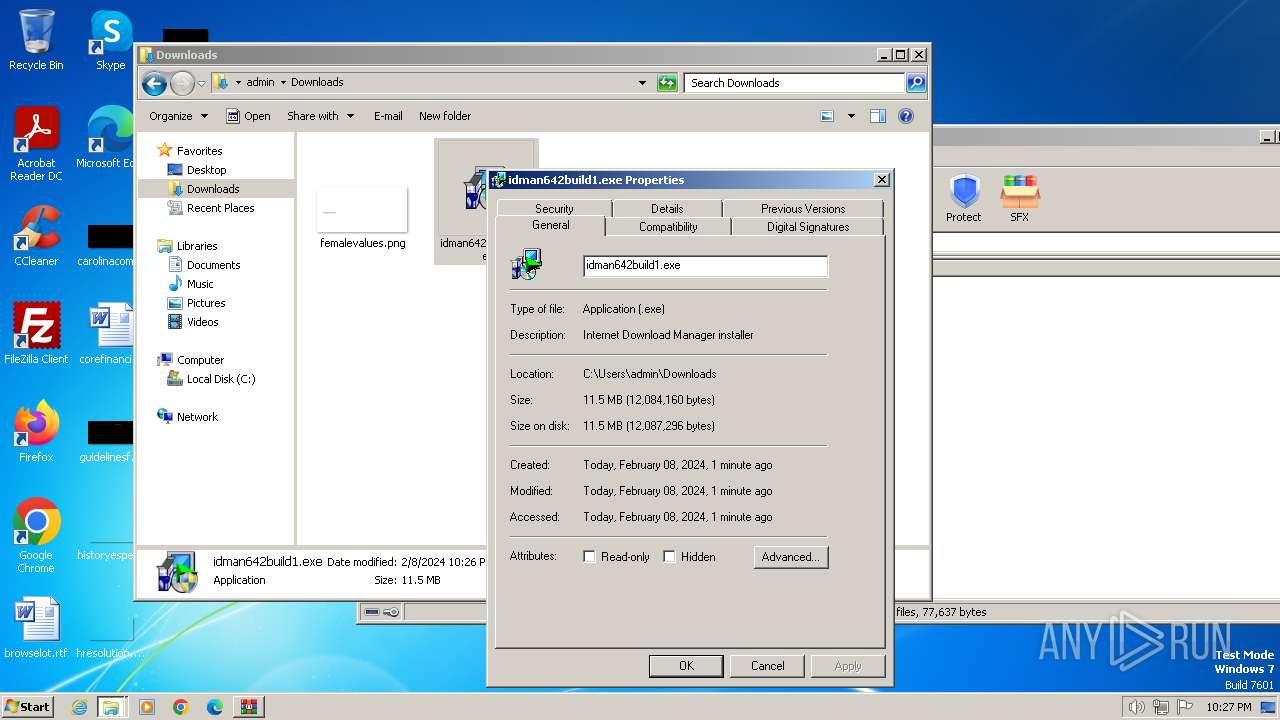This screenshot has width=1280, height=720.
Task: Open Firefox desktop shortcut
Action: (36, 432)
